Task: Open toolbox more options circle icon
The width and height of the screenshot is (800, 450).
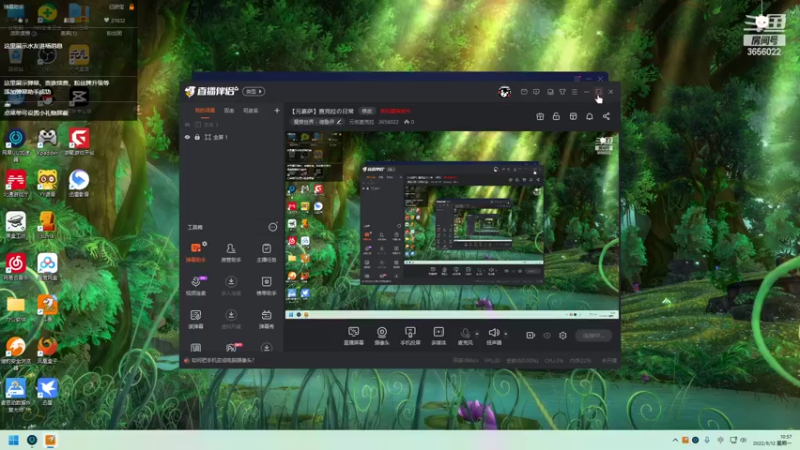Action: pyautogui.click(x=273, y=227)
